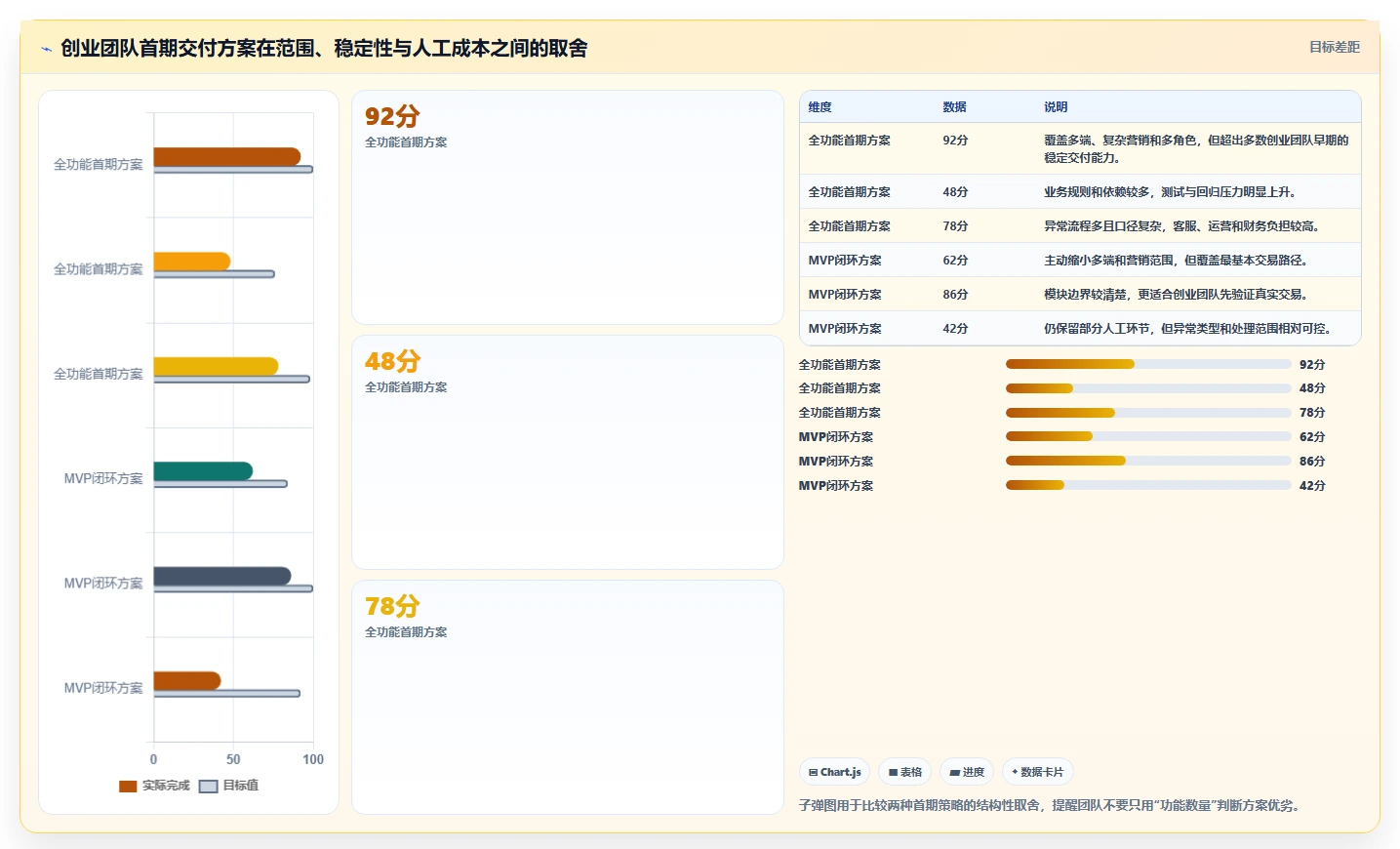The image size is (1400, 849).
Task: Click the axis tick label 100
Action: click(x=313, y=759)
